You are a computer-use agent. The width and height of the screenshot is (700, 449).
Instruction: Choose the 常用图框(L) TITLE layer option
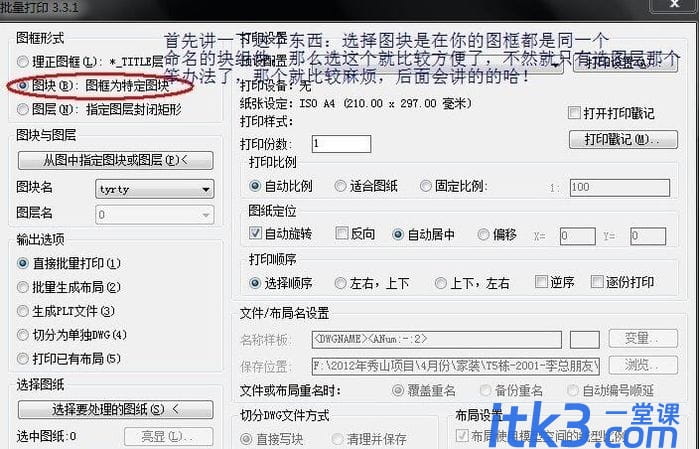point(23,62)
